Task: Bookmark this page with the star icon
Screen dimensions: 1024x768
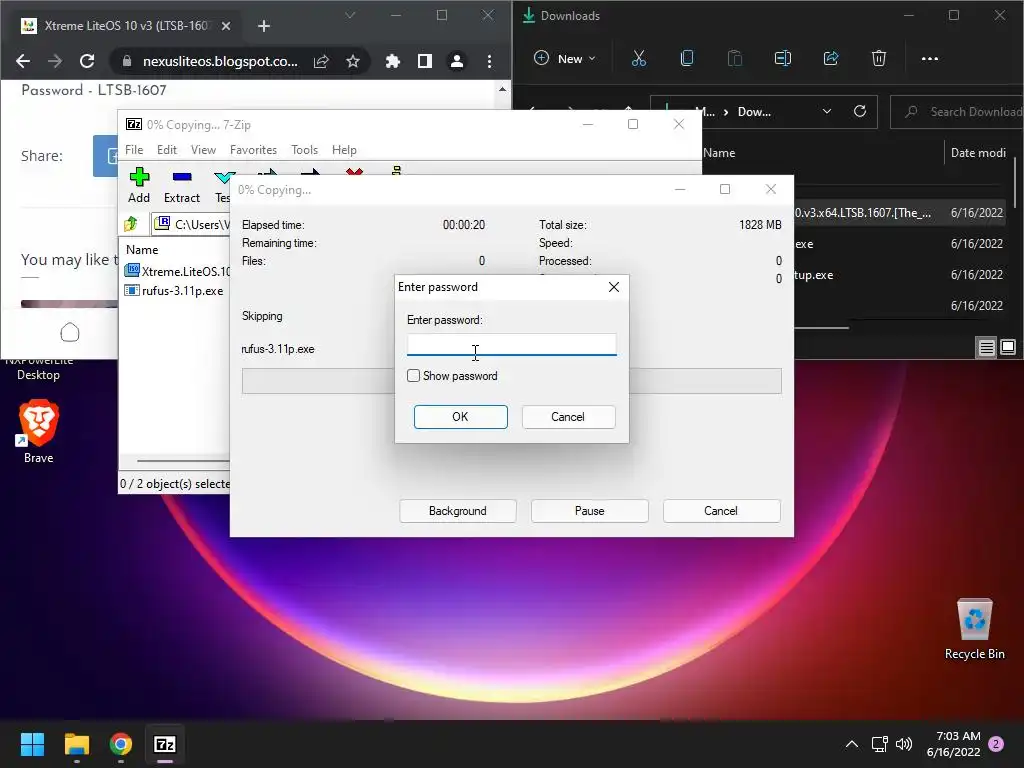Action: click(353, 61)
